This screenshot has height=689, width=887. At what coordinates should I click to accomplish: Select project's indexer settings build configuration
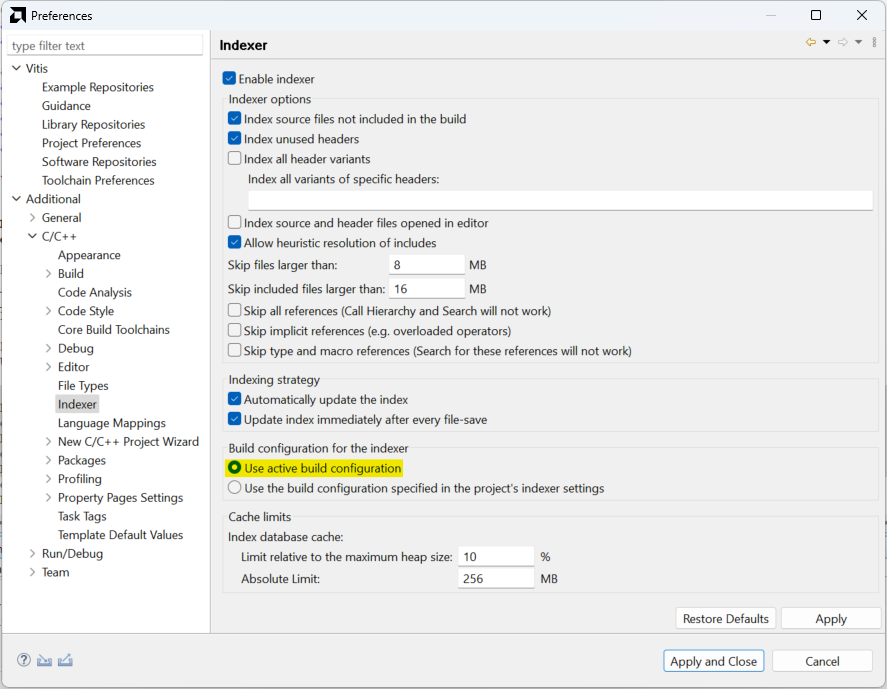(235, 489)
